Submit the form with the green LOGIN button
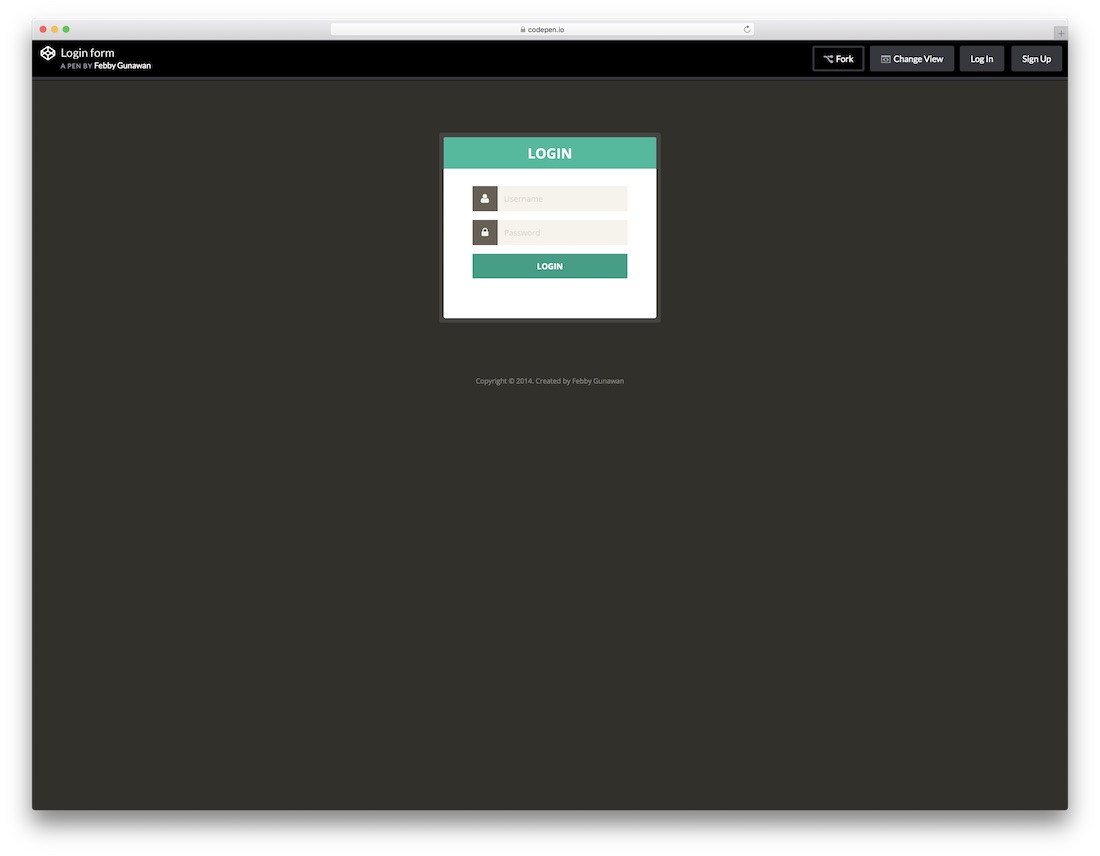The width and height of the screenshot is (1100, 856). point(549,266)
